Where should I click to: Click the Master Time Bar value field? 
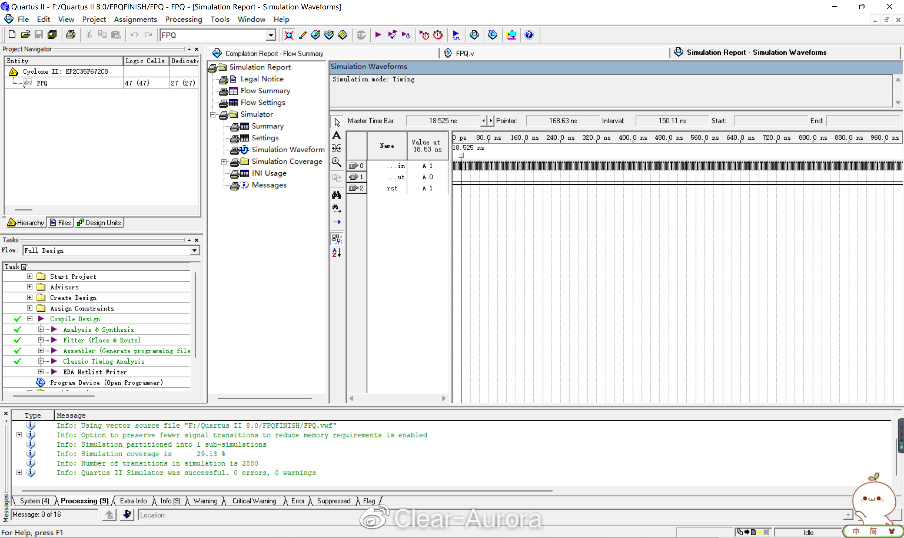443,121
